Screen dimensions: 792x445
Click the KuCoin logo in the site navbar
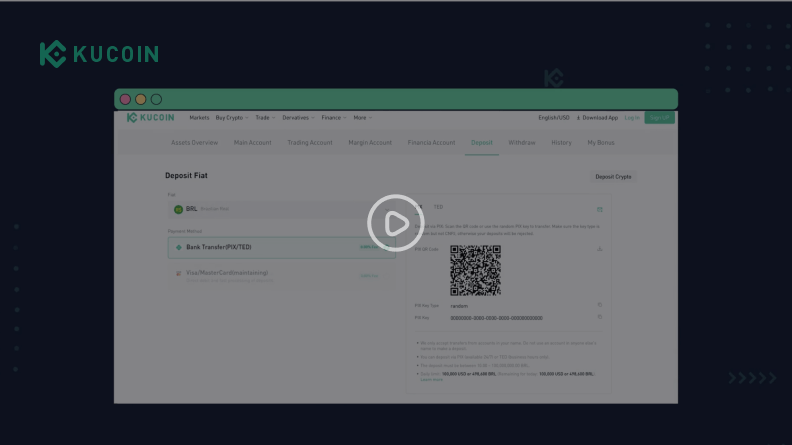click(151, 118)
